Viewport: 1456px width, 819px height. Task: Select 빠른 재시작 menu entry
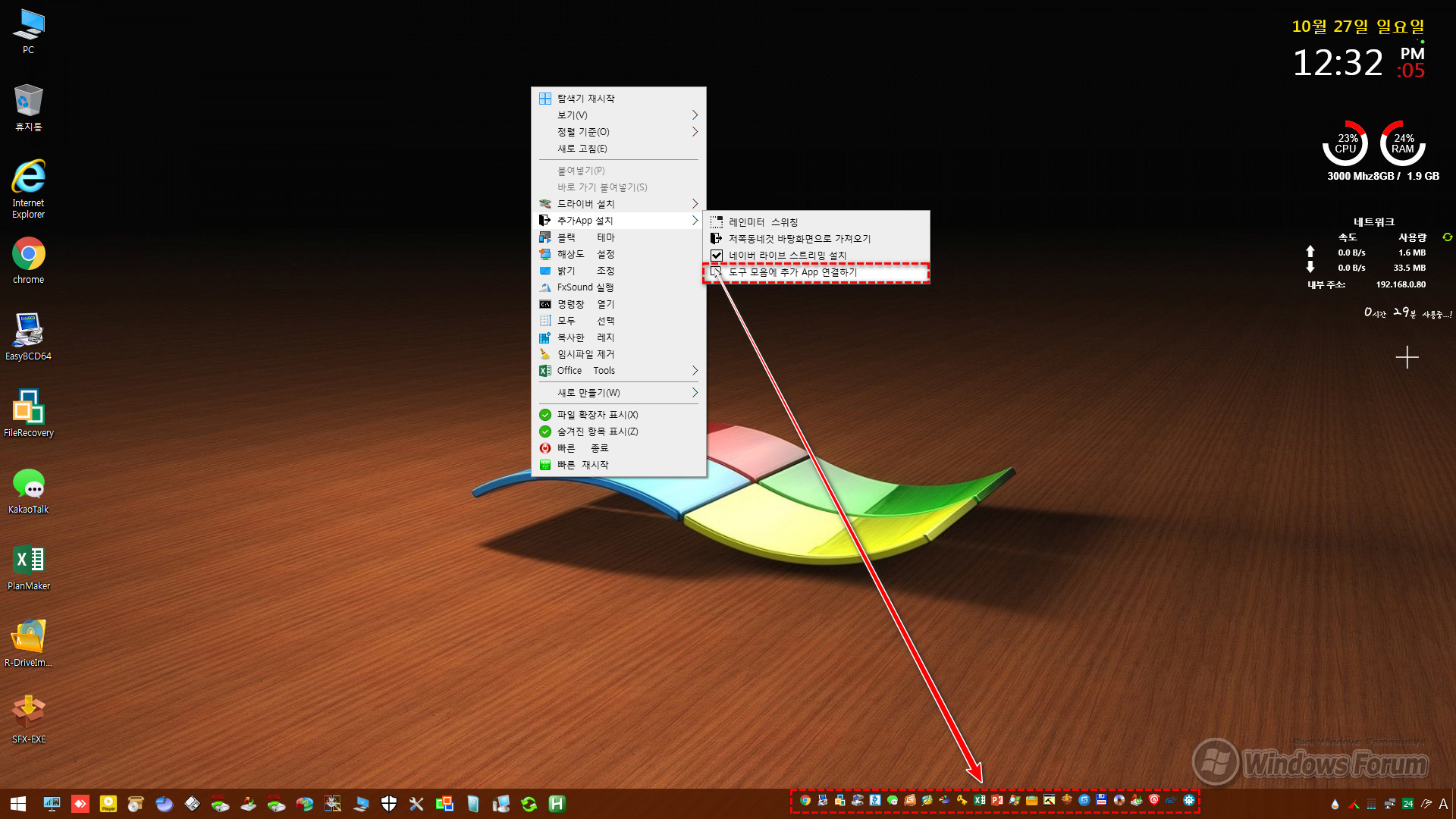point(618,465)
